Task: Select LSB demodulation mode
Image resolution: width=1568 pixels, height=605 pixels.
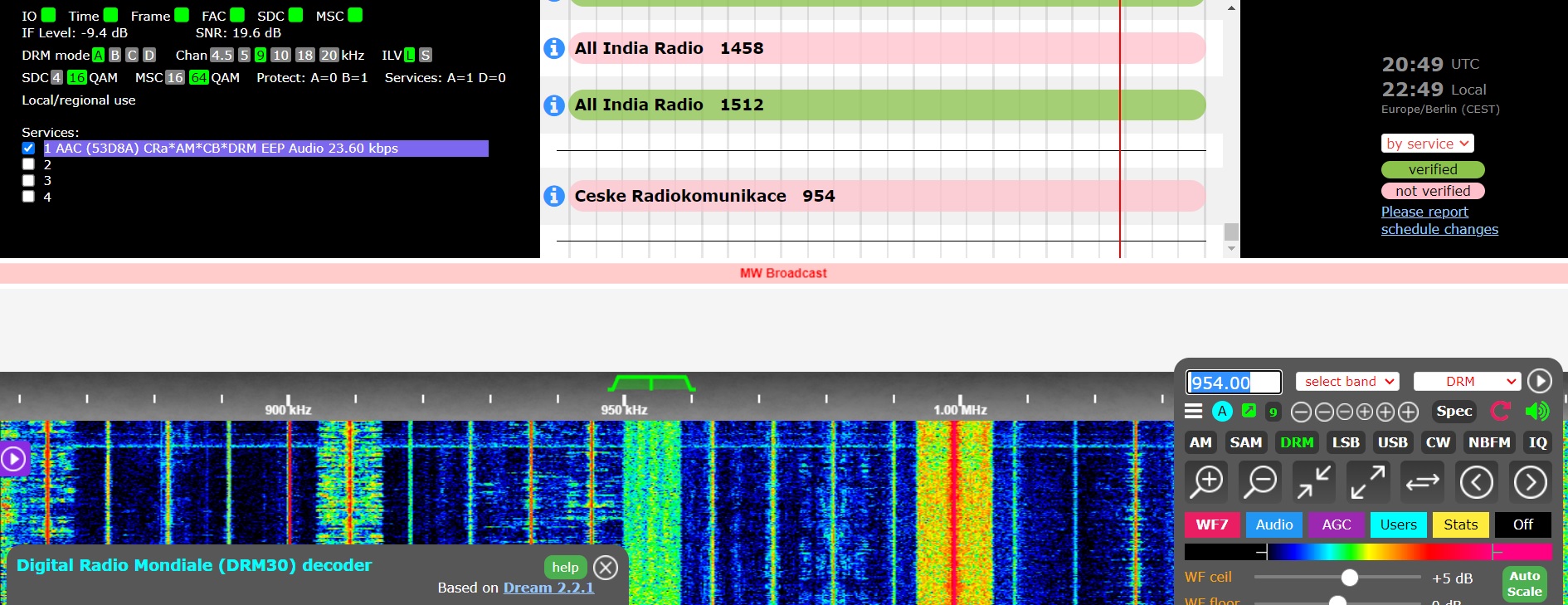Action: point(1346,442)
